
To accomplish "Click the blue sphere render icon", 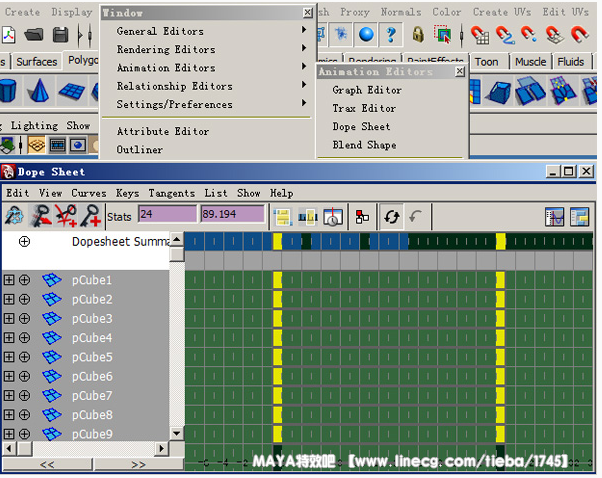I will point(367,35).
